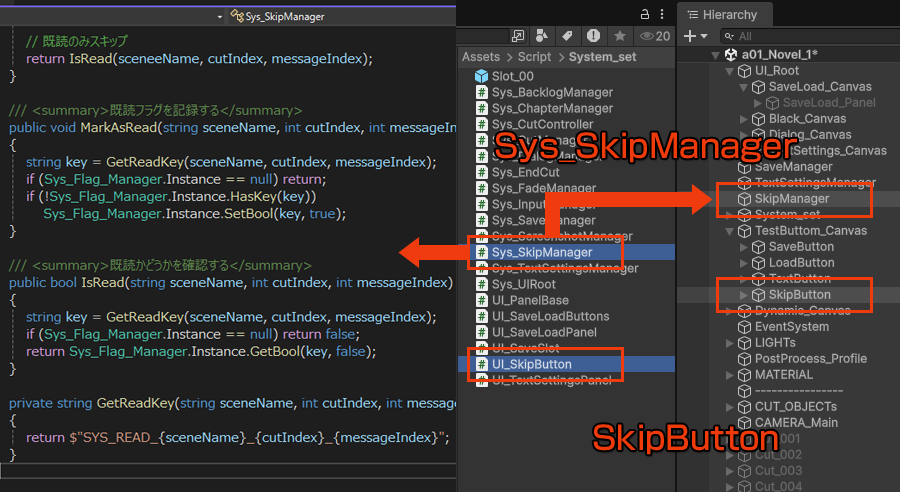Open the search window icon in Project panel
900x492 pixels.
[518, 36]
